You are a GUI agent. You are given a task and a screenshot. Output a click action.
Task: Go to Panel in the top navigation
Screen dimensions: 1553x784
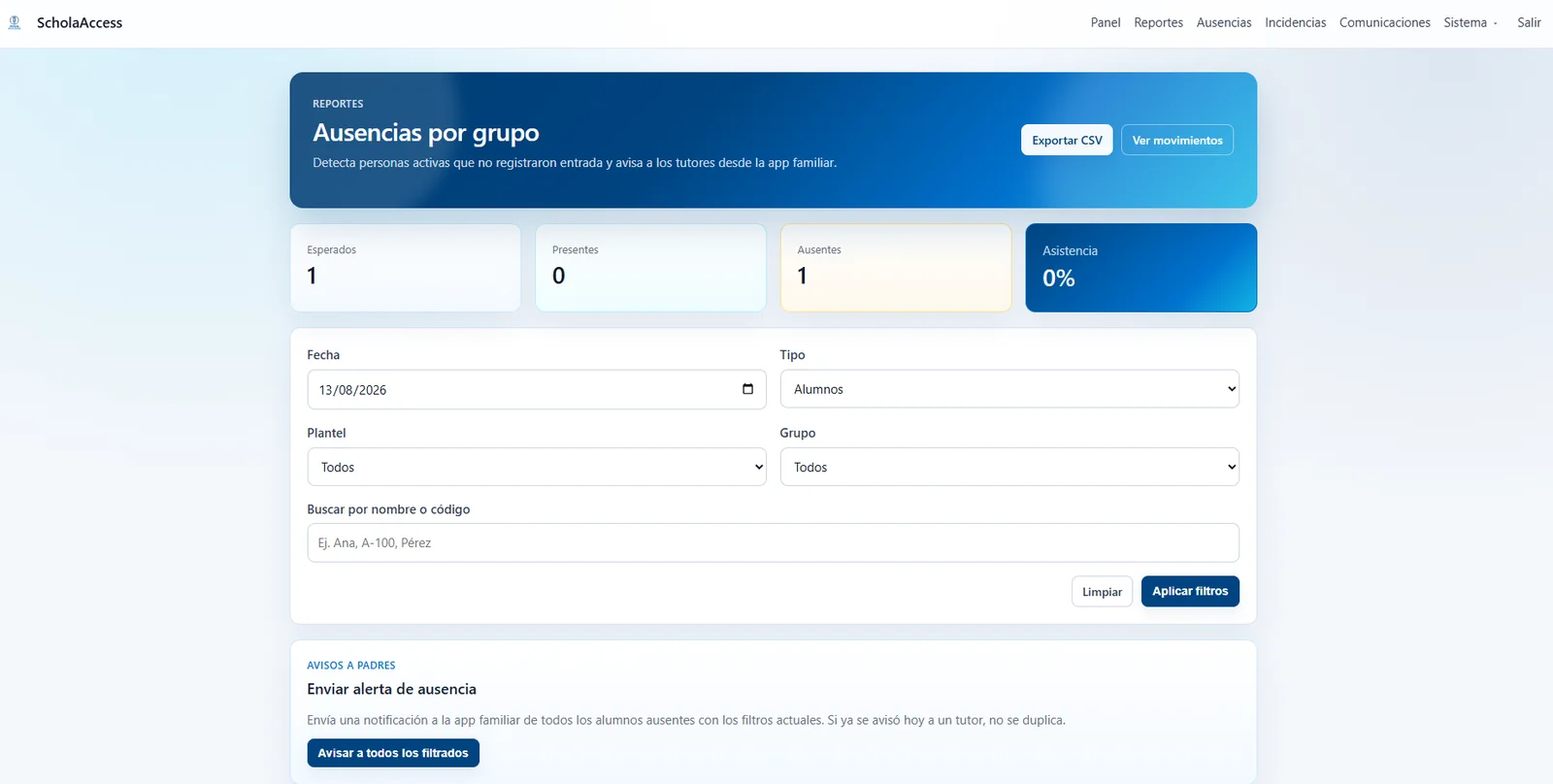coord(1106,22)
